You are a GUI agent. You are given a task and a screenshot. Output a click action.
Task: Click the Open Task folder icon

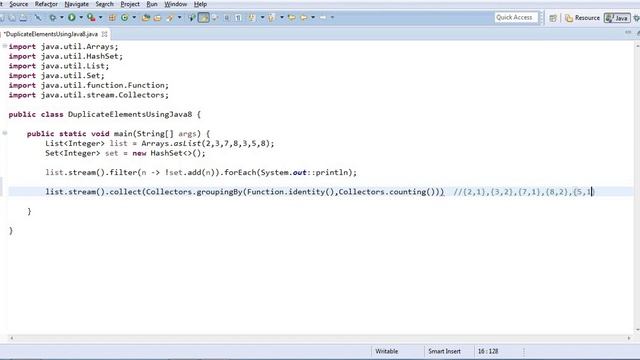point(157,18)
